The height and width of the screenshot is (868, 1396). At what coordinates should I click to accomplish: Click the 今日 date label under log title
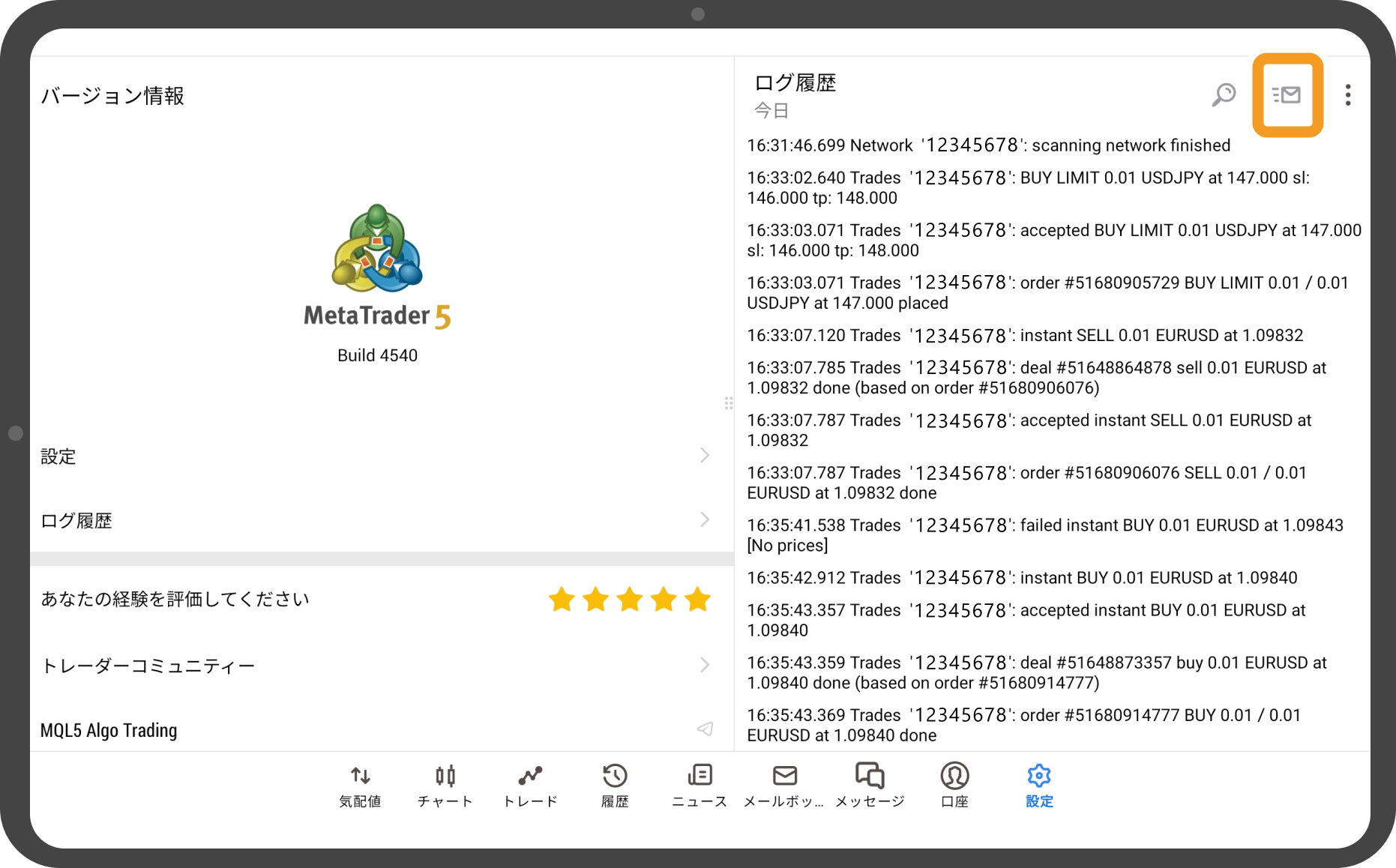click(771, 111)
